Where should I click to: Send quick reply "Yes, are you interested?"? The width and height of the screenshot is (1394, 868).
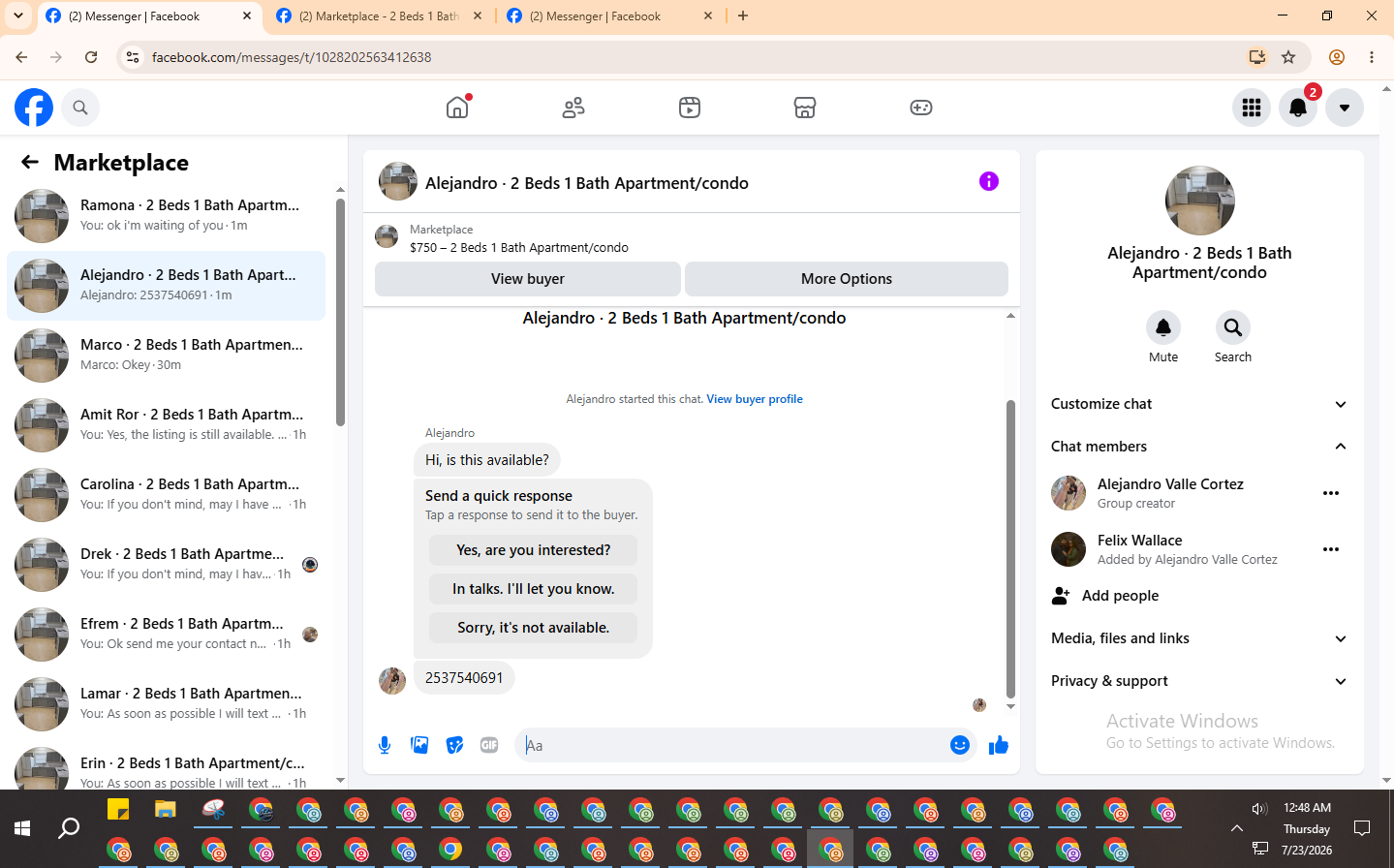pyautogui.click(x=534, y=550)
